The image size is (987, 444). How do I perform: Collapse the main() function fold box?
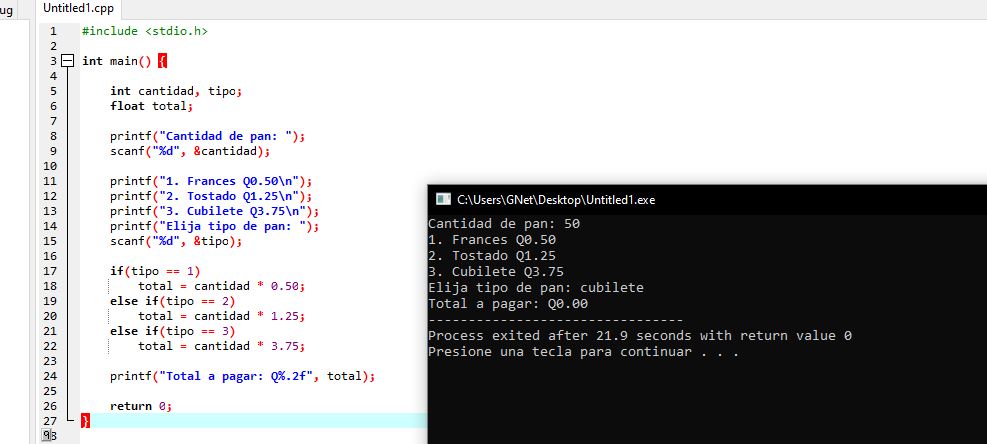coord(67,61)
